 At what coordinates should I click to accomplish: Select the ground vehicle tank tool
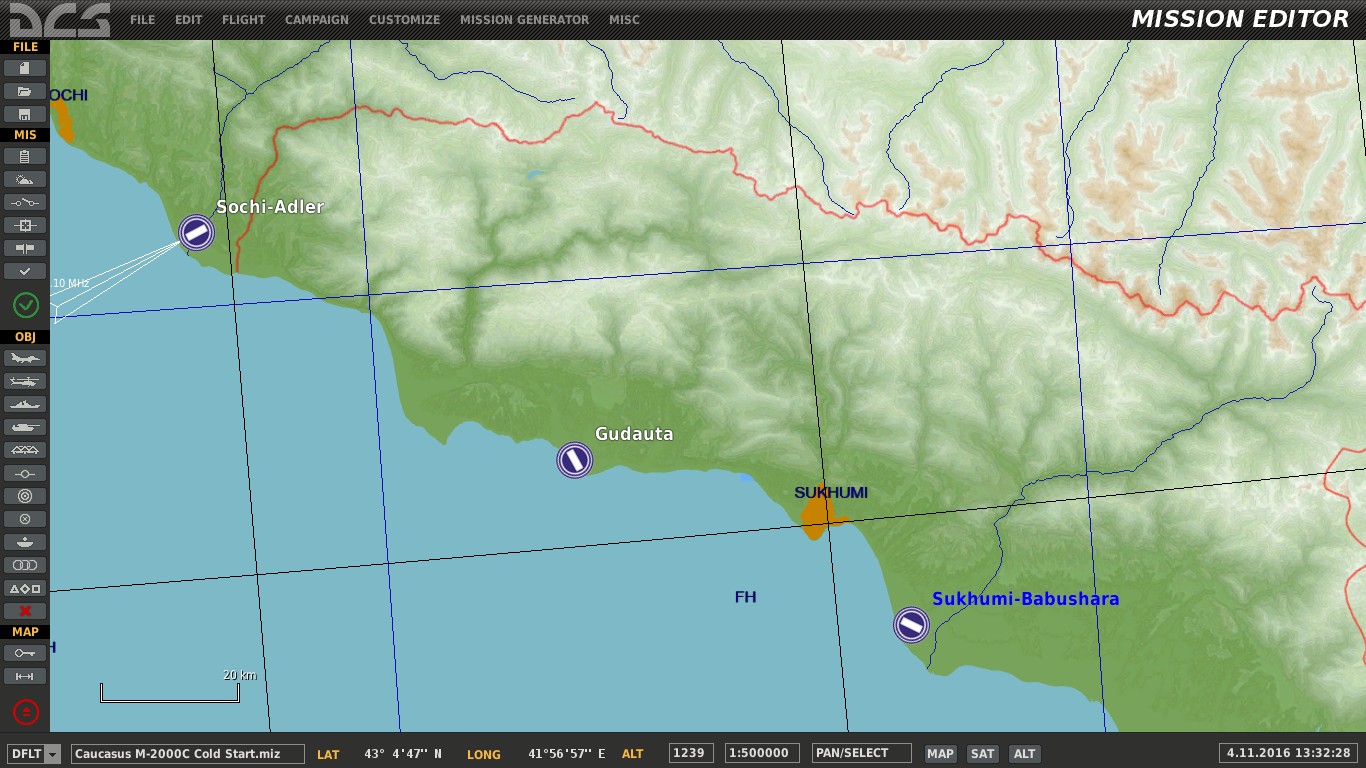pos(25,427)
